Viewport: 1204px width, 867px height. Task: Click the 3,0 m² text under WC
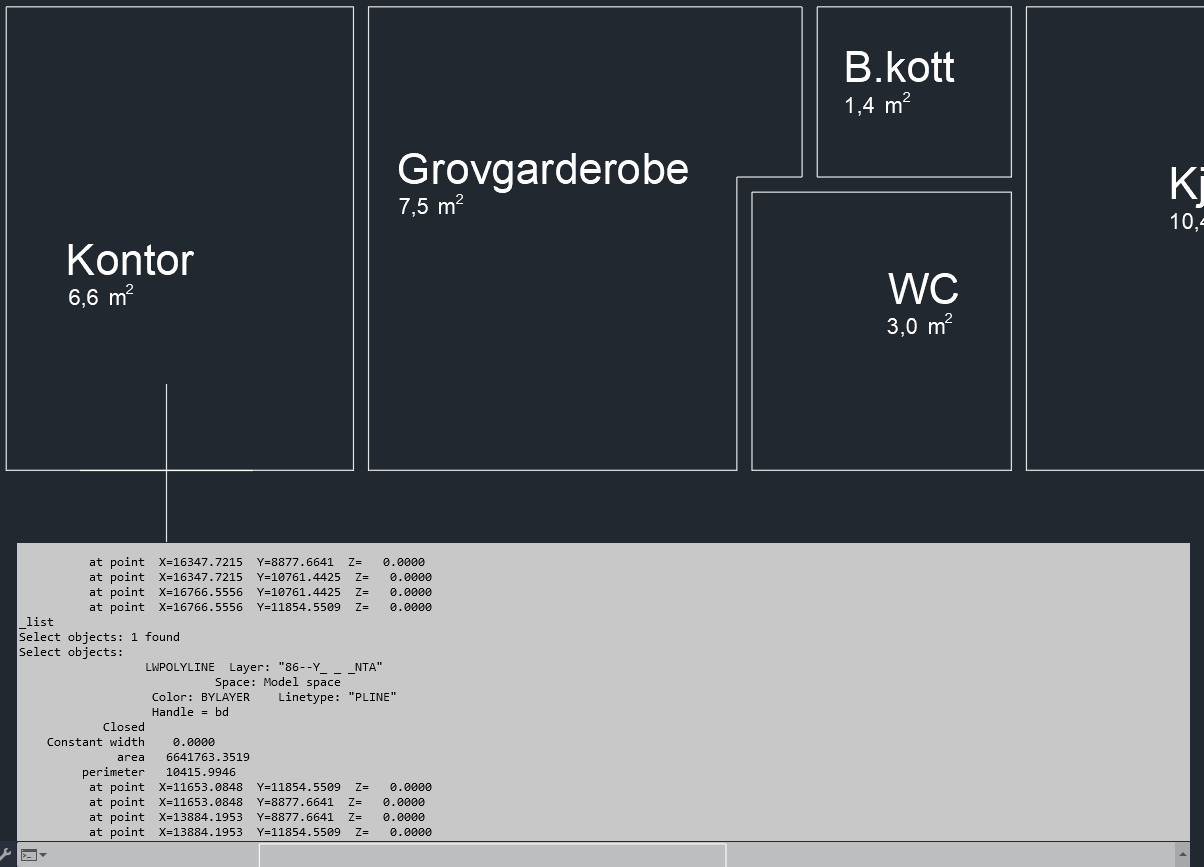tap(917, 326)
